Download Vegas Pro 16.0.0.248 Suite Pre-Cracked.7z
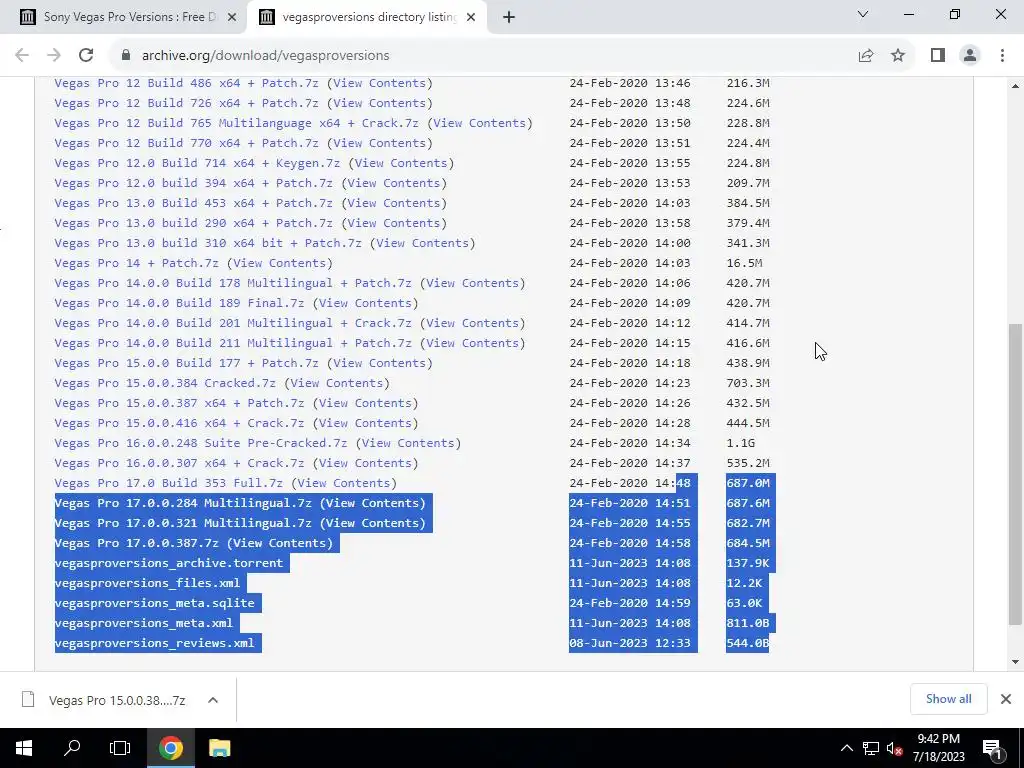Screen dimensions: 1024x768 (200, 443)
